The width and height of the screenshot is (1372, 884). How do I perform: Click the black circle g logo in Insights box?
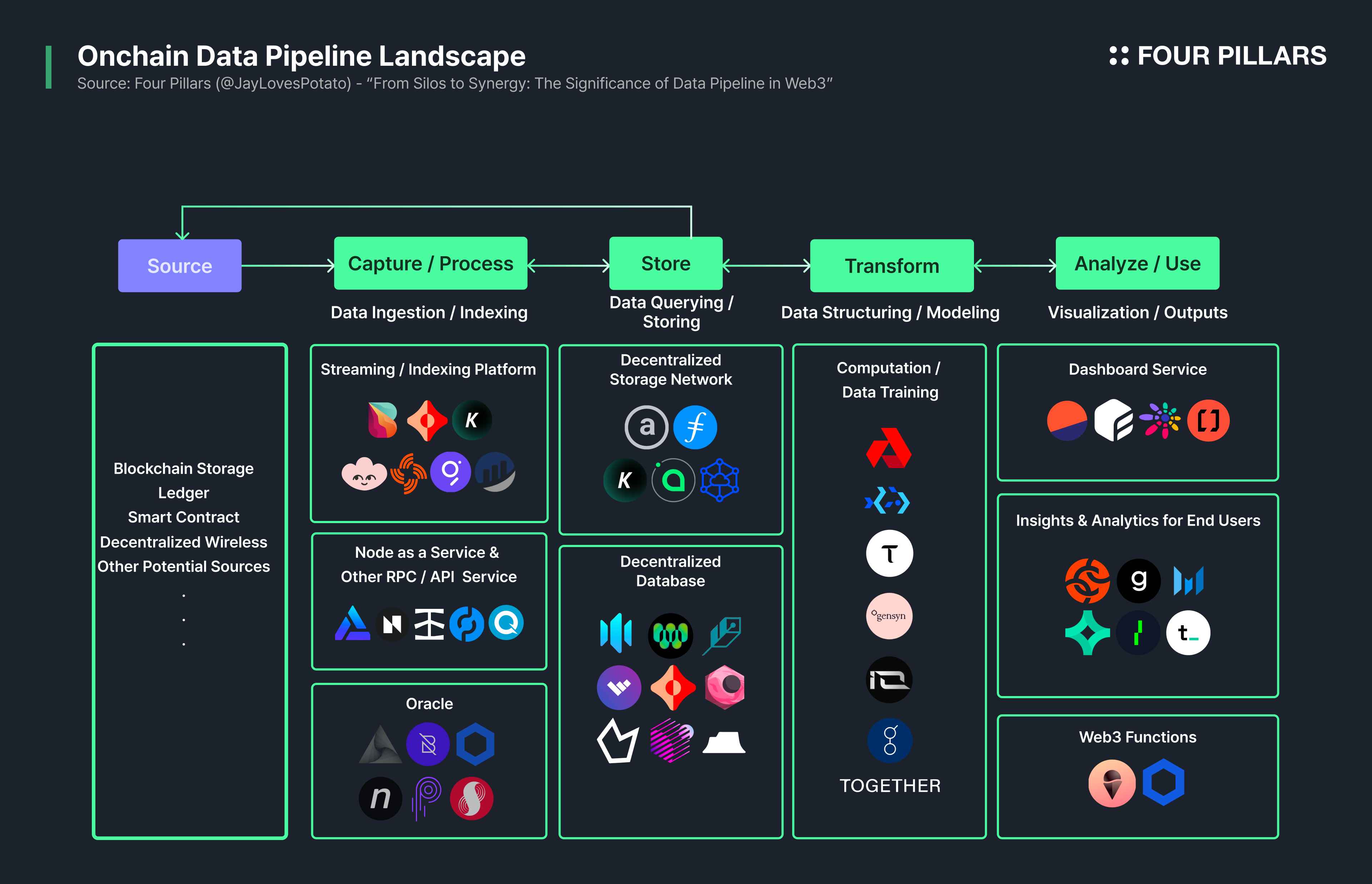1138,581
